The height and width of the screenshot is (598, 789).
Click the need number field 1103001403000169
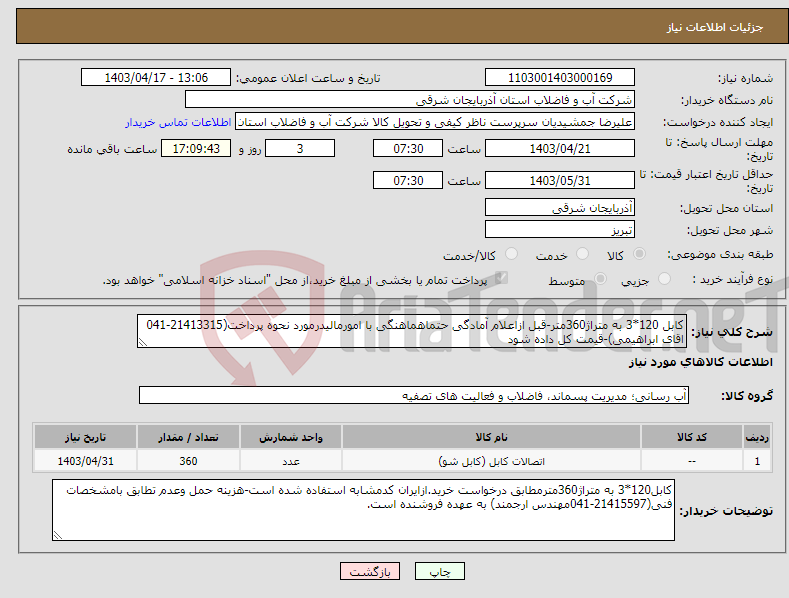pos(560,78)
